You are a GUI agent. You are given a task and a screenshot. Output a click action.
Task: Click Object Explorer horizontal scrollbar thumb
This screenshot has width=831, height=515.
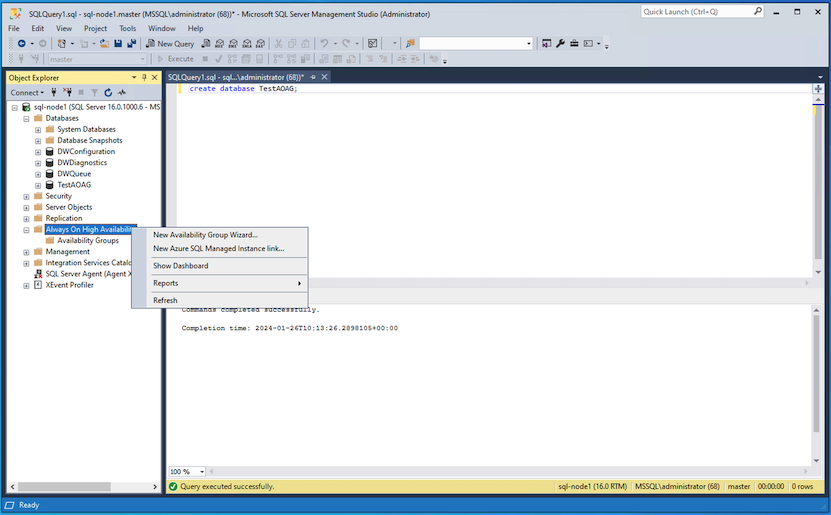[64, 487]
